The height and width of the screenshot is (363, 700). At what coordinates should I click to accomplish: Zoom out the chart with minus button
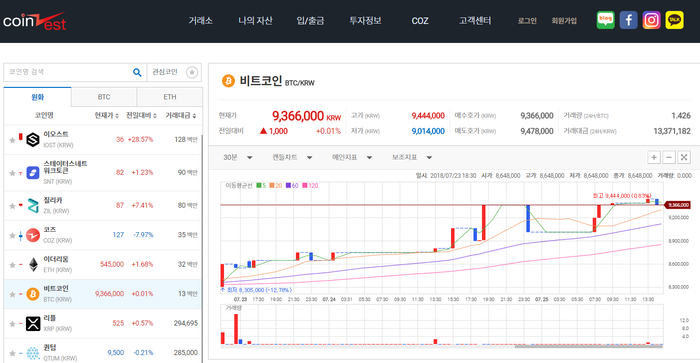pyautogui.click(x=669, y=157)
